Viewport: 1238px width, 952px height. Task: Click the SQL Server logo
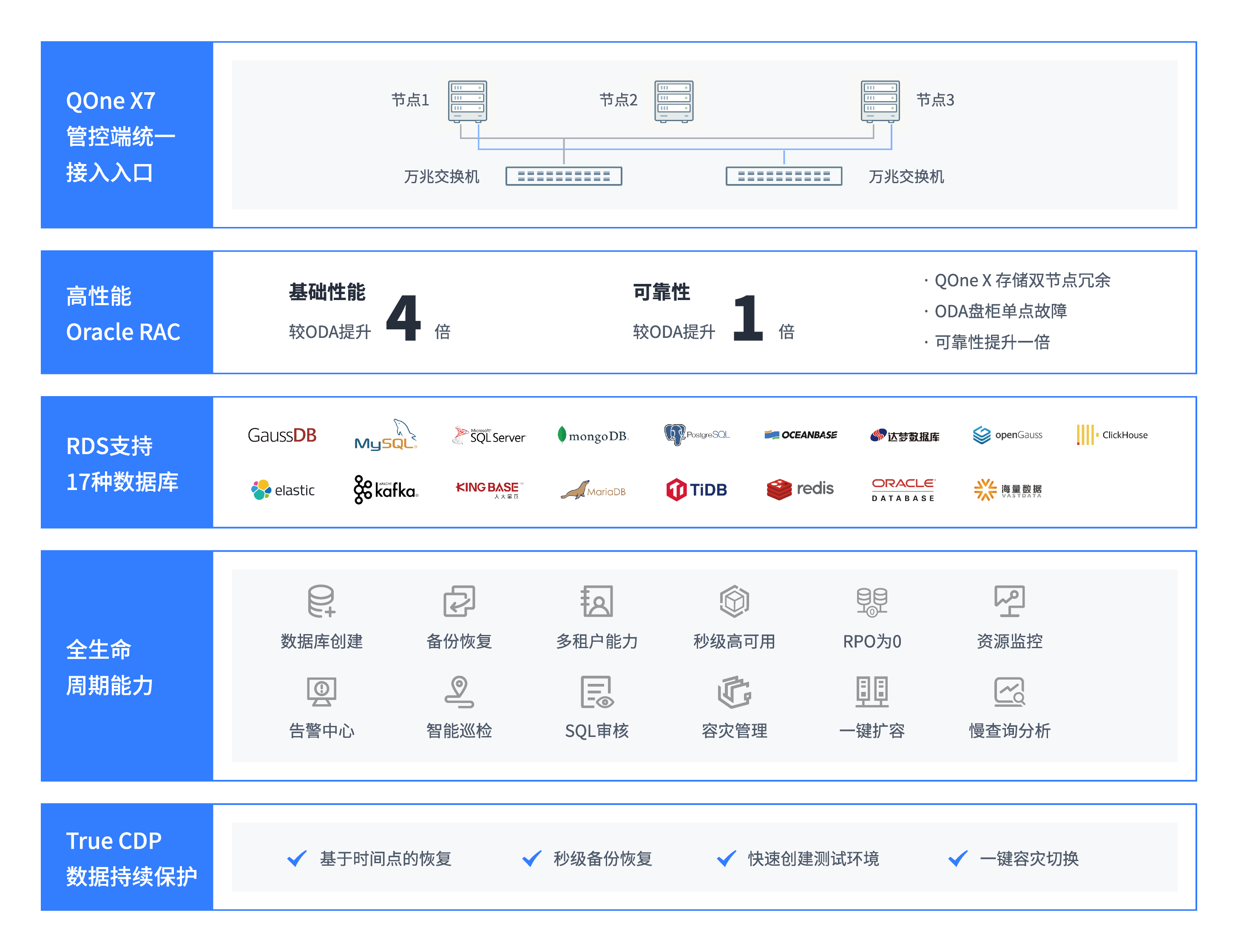489,435
